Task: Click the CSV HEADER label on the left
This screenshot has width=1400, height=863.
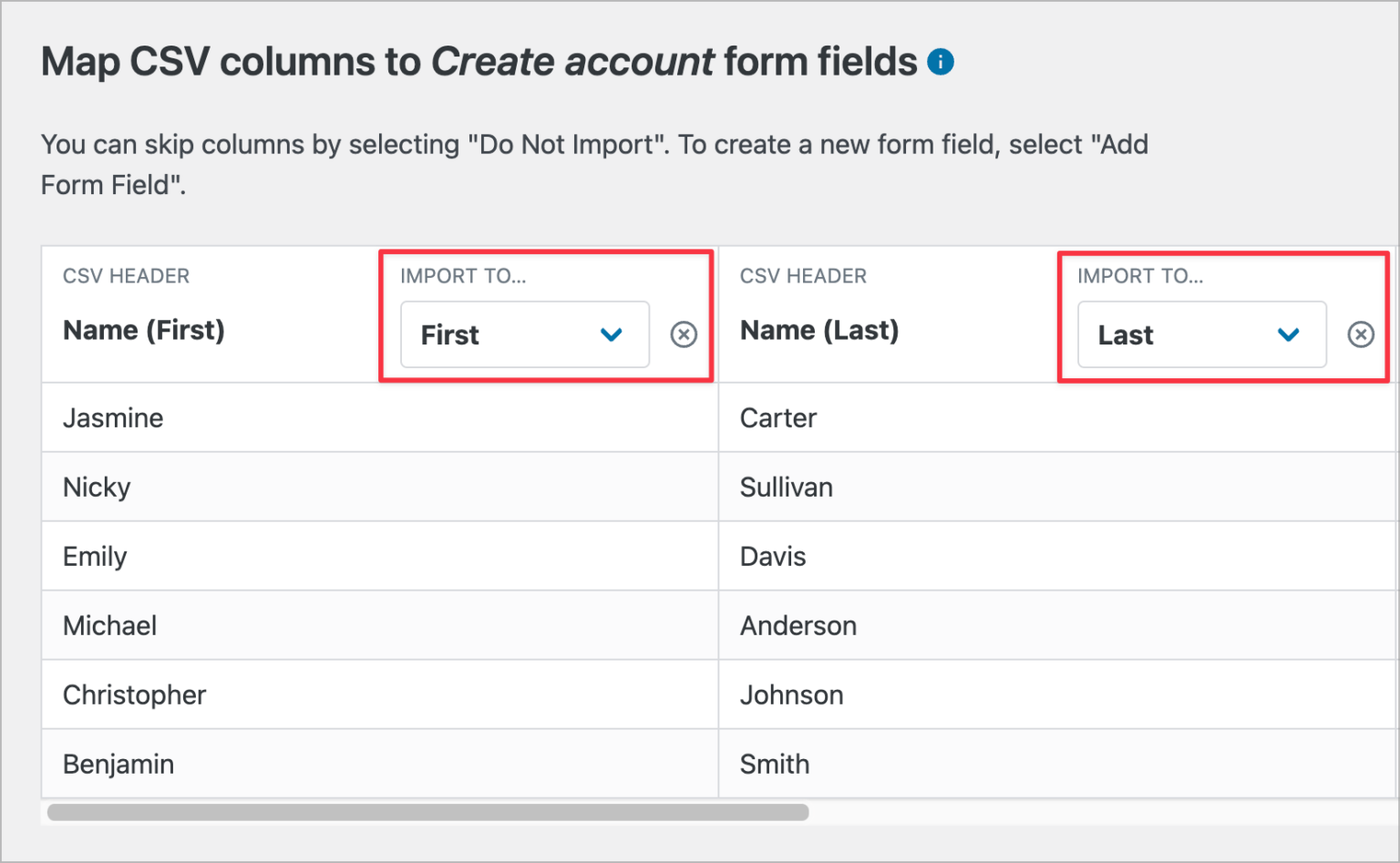Action: (x=126, y=276)
